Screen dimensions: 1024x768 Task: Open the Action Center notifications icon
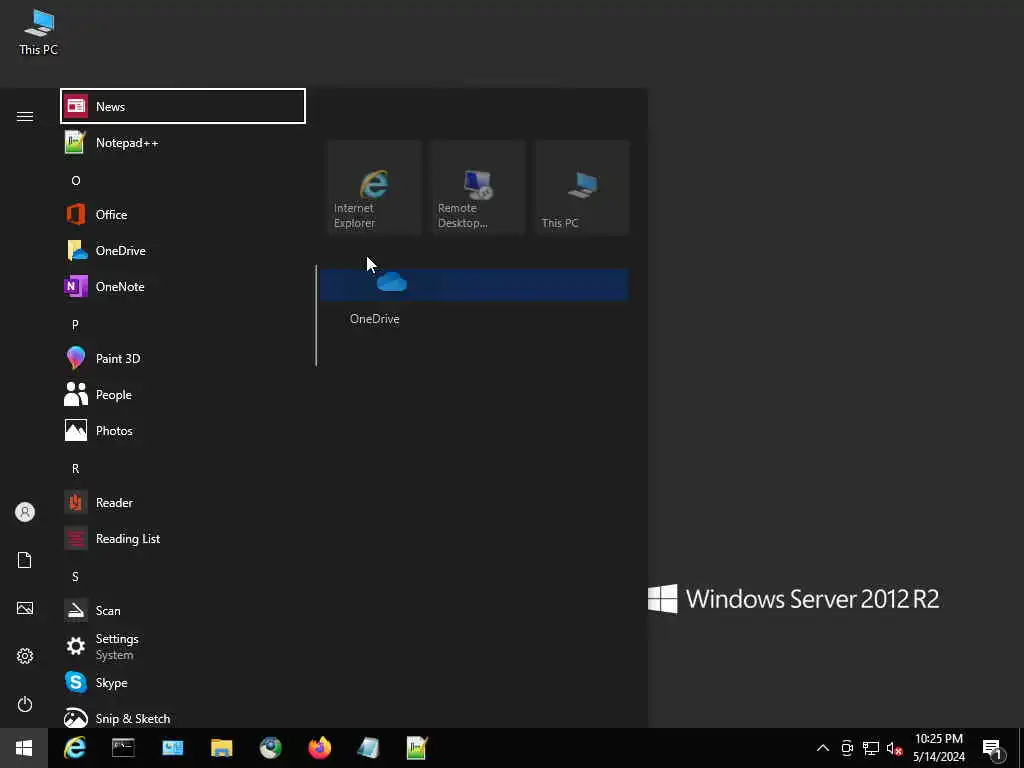pos(993,749)
